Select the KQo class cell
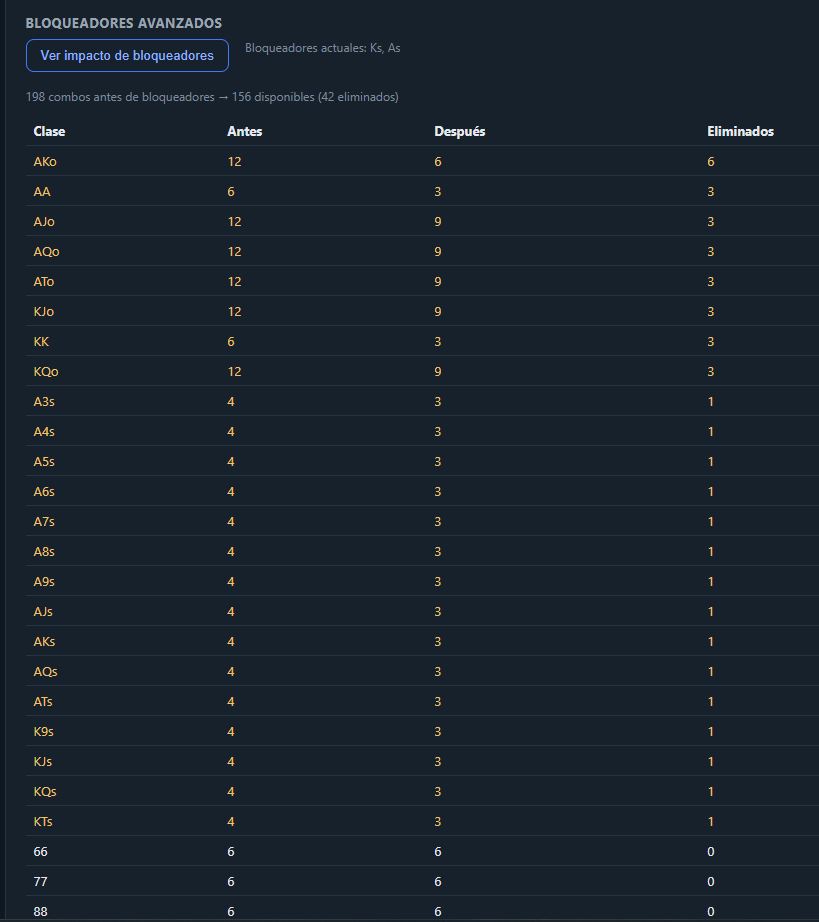 click(x=46, y=372)
